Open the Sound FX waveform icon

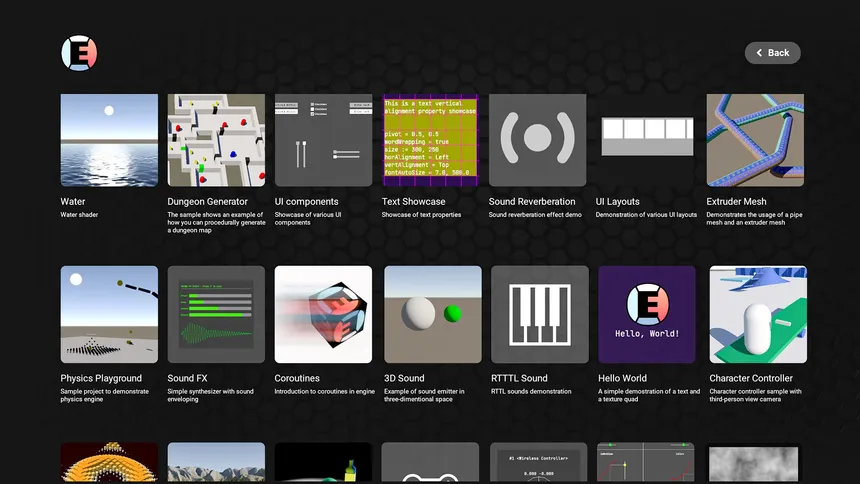(x=216, y=314)
